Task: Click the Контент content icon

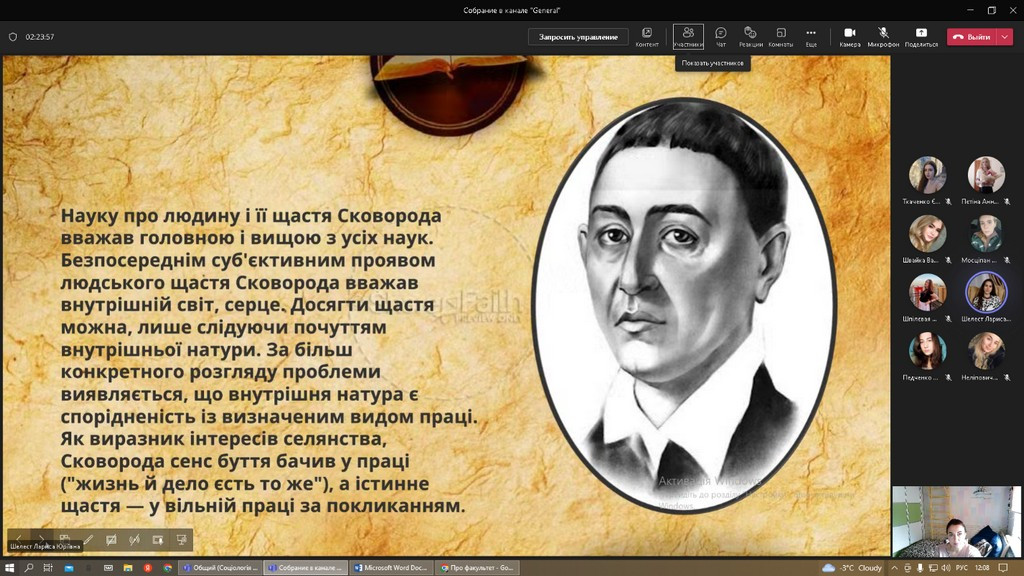Action: pyautogui.click(x=647, y=36)
